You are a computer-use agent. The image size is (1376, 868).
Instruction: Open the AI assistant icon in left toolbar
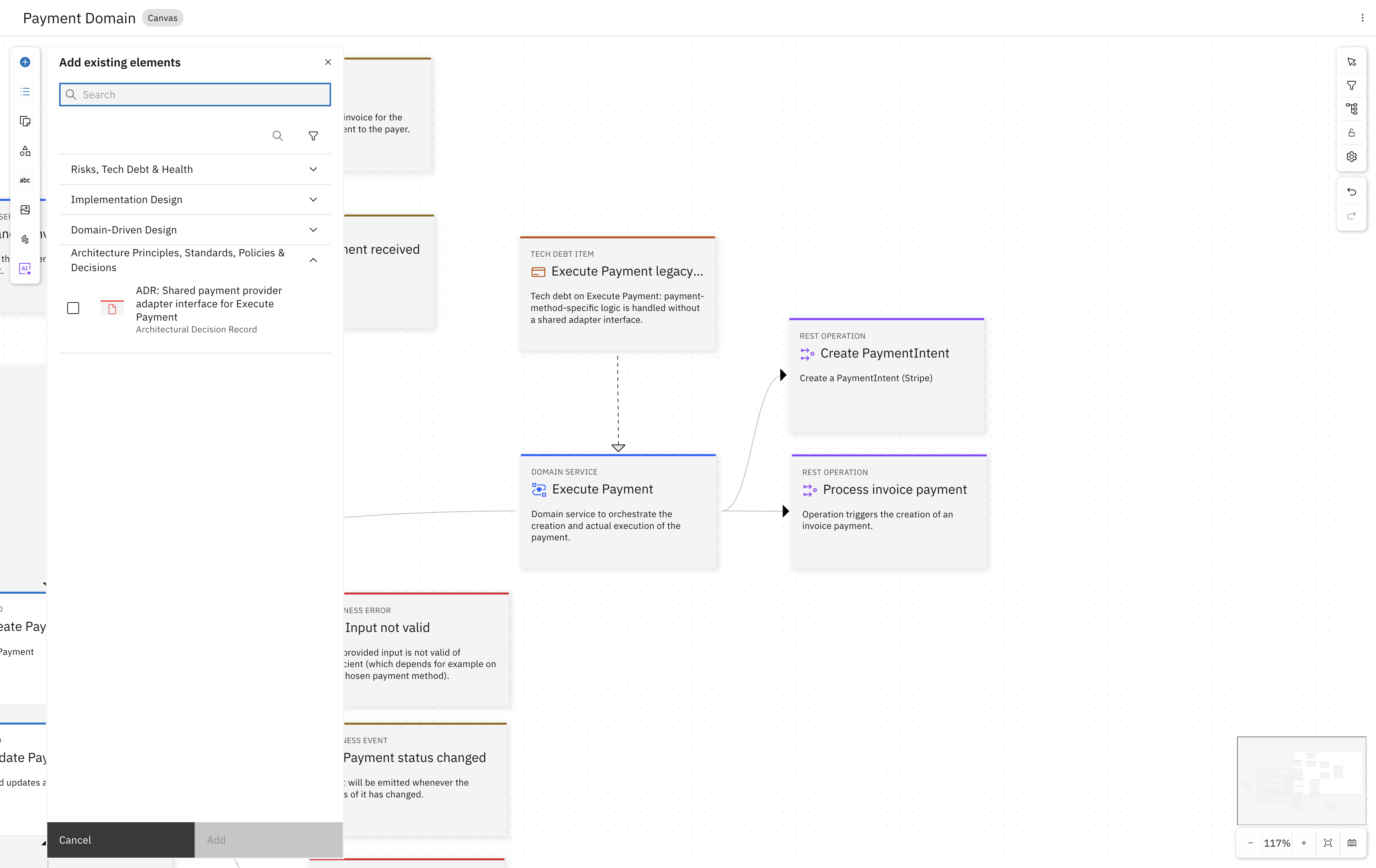(25, 269)
